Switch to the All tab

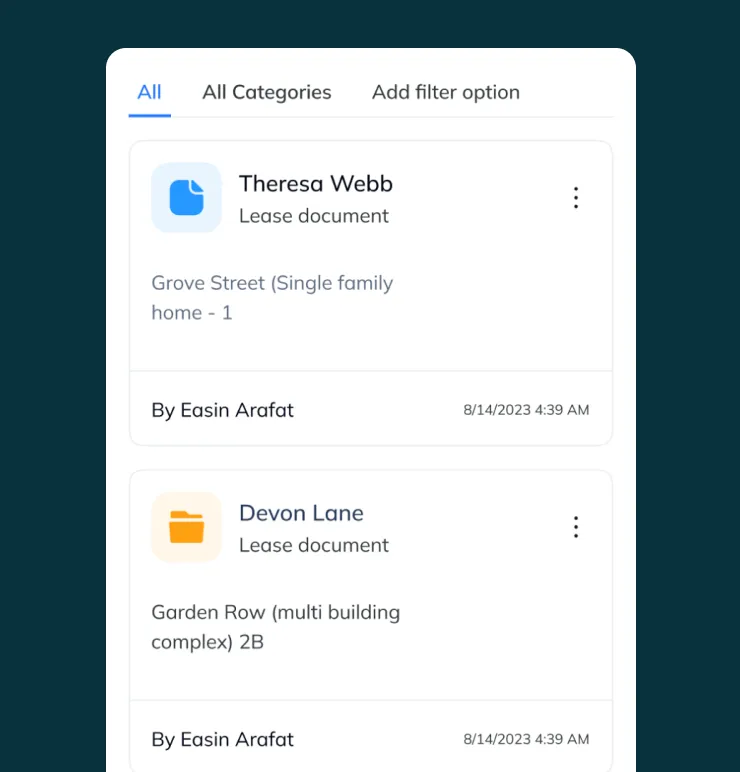click(x=149, y=92)
